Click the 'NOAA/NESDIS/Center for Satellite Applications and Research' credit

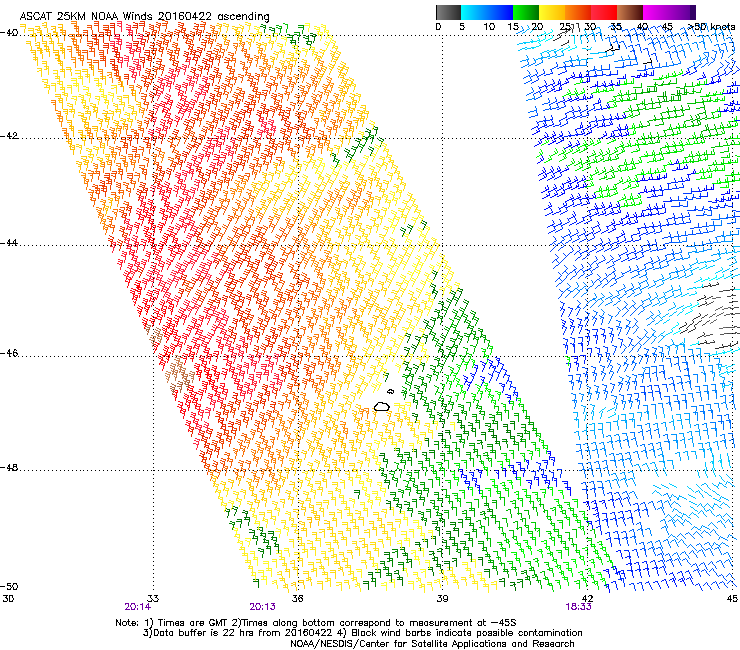click(x=432, y=644)
